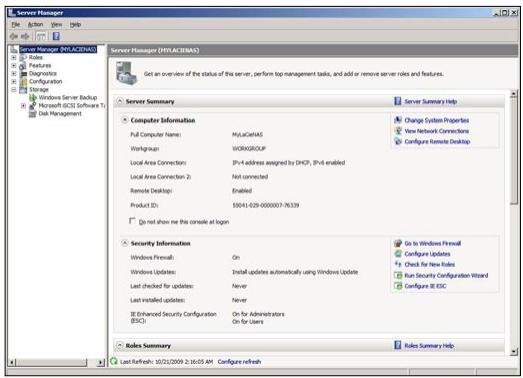Click the View Network Connections icon
This screenshot has height=378, width=523.
coord(398,131)
